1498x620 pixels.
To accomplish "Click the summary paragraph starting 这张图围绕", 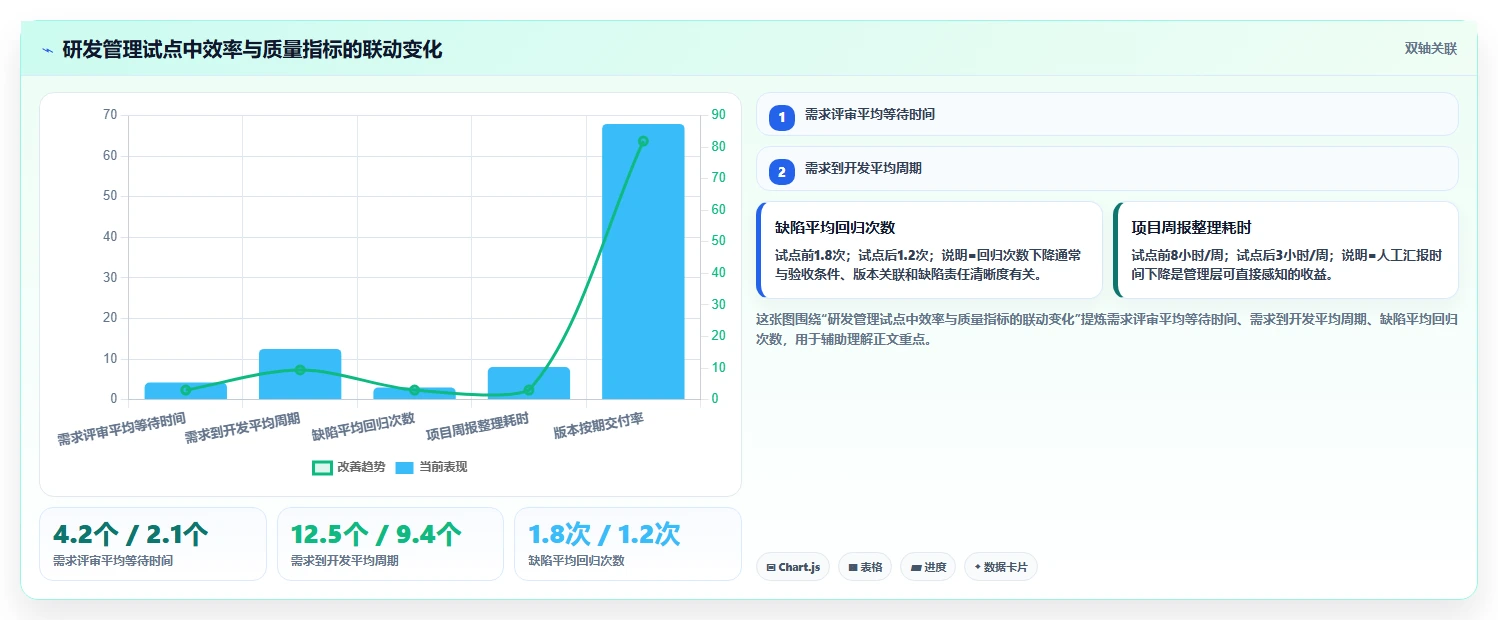I will (x=1107, y=329).
